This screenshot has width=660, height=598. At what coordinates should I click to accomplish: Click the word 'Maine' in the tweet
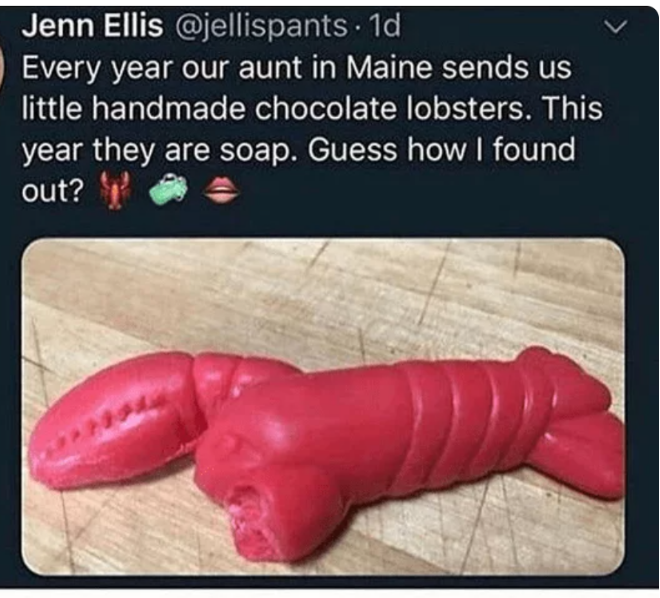pyautogui.click(x=389, y=67)
